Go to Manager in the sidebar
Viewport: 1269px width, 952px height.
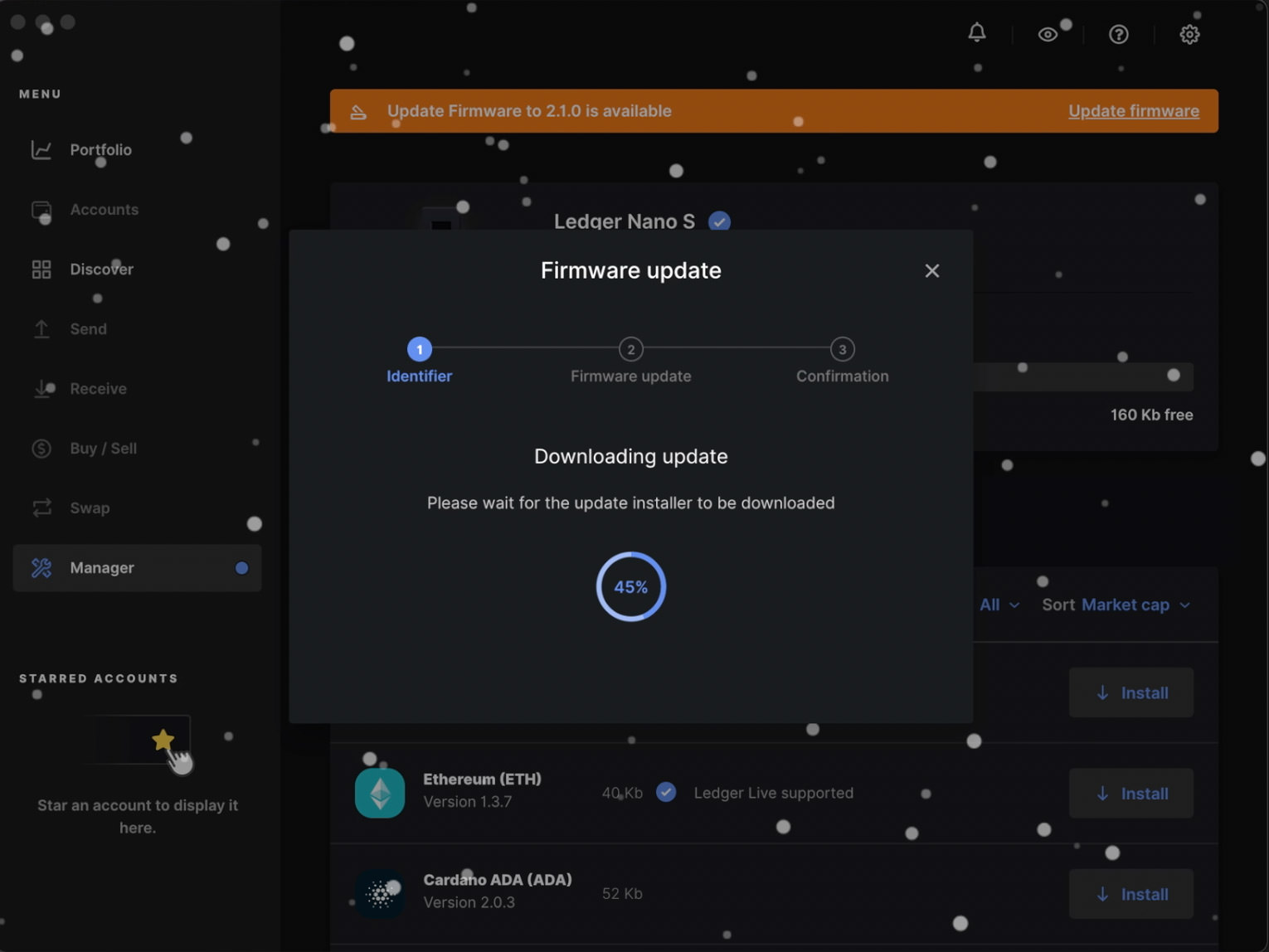[x=137, y=568]
